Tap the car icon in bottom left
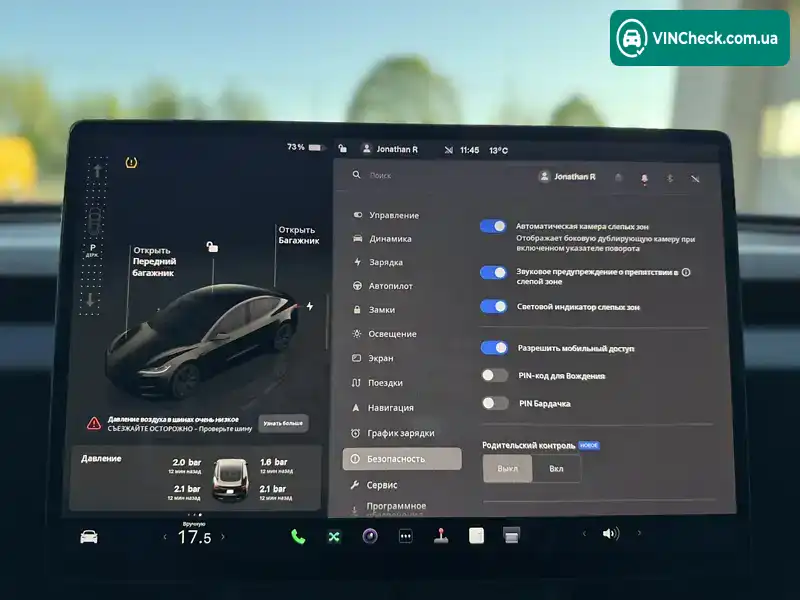Viewport: 800px width, 600px height. tap(89, 537)
